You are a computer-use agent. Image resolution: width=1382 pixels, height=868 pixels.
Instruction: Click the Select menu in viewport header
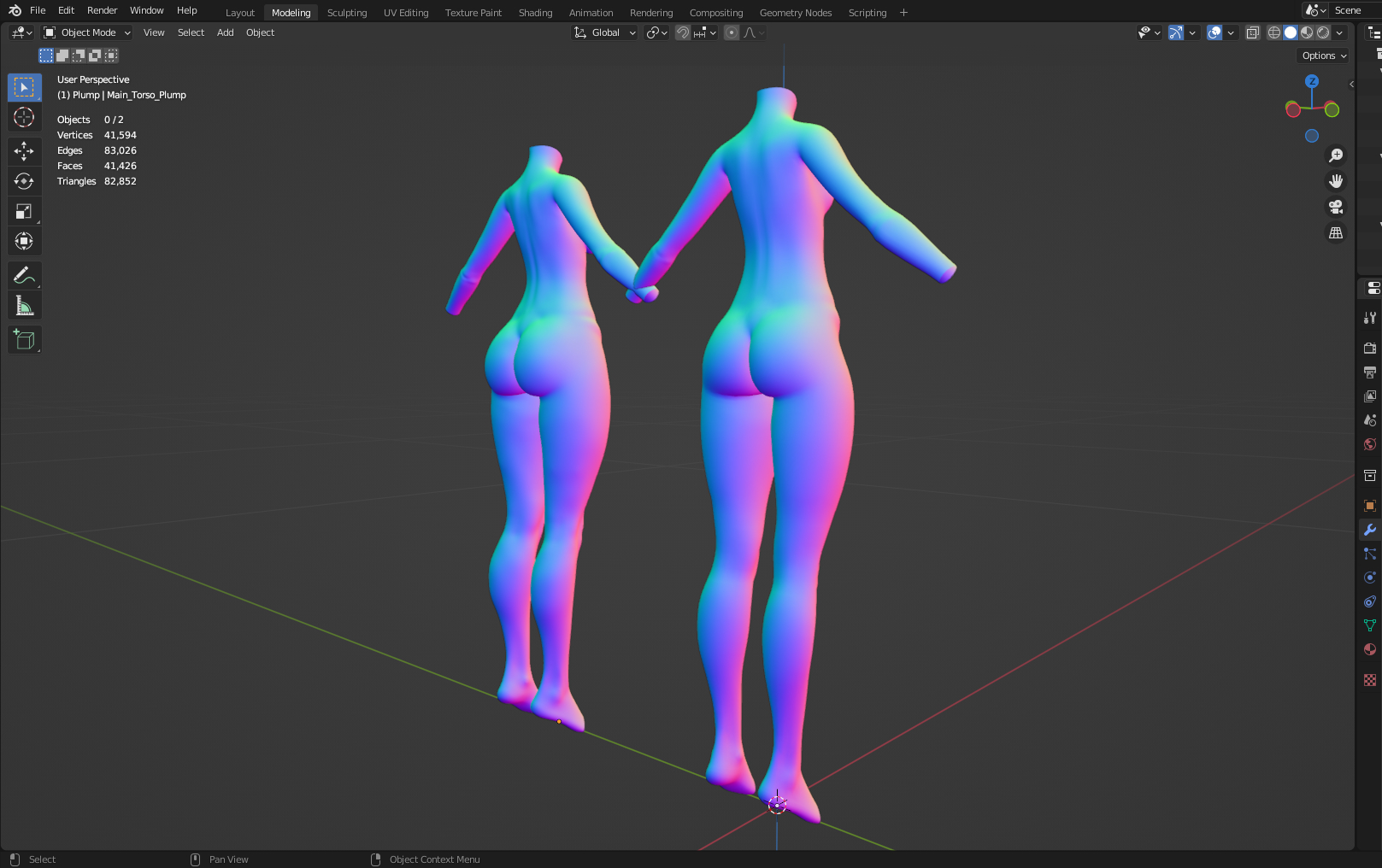click(191, 32)
